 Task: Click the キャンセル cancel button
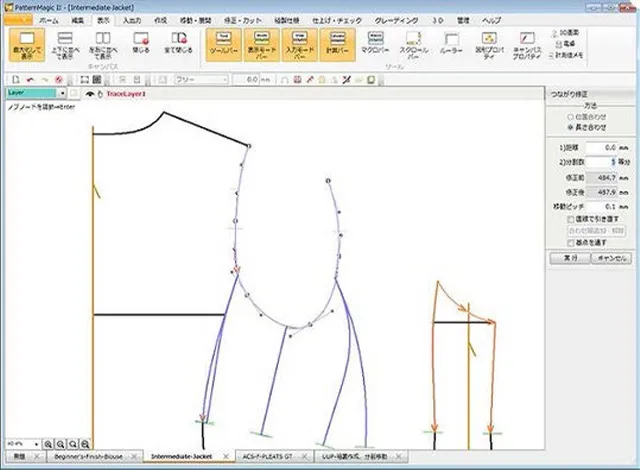click(x=612, y=257)
